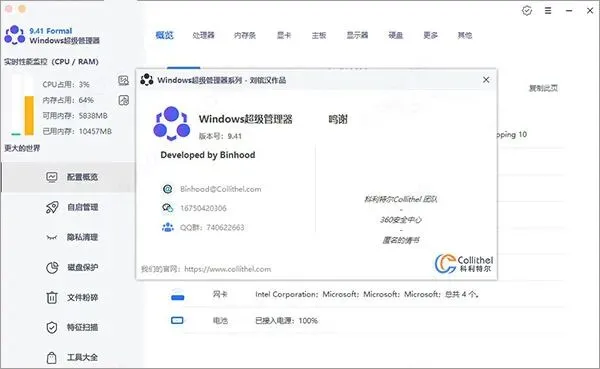Screen dimensions: 600x369
Task: Click the 网卡 label in the overview list
Action: click(x=220, y=294)
